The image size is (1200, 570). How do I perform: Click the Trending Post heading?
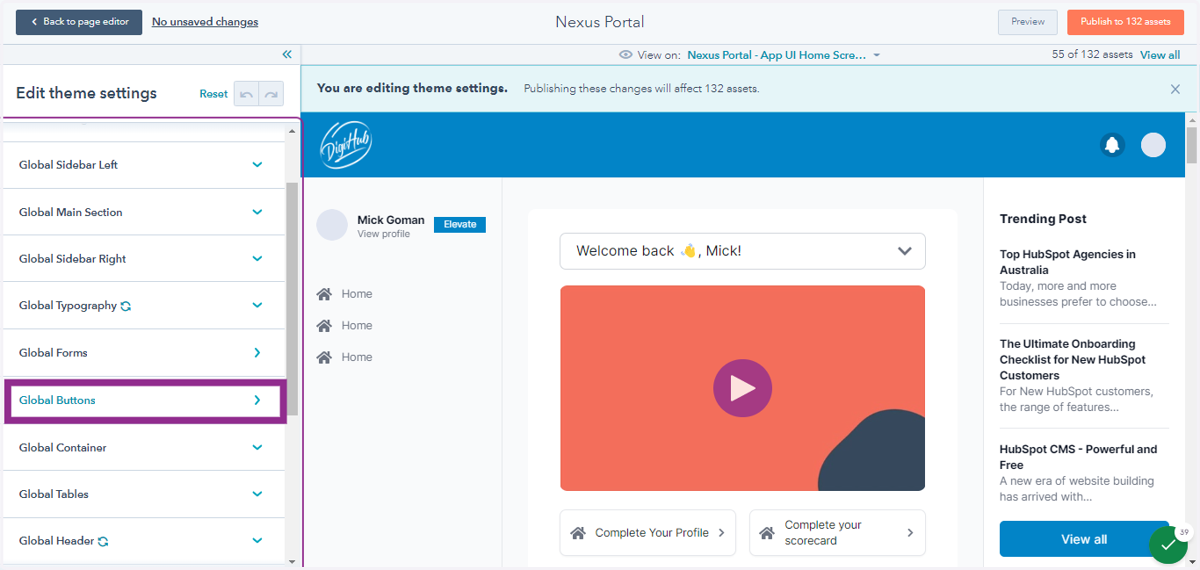click(1043, 219)
